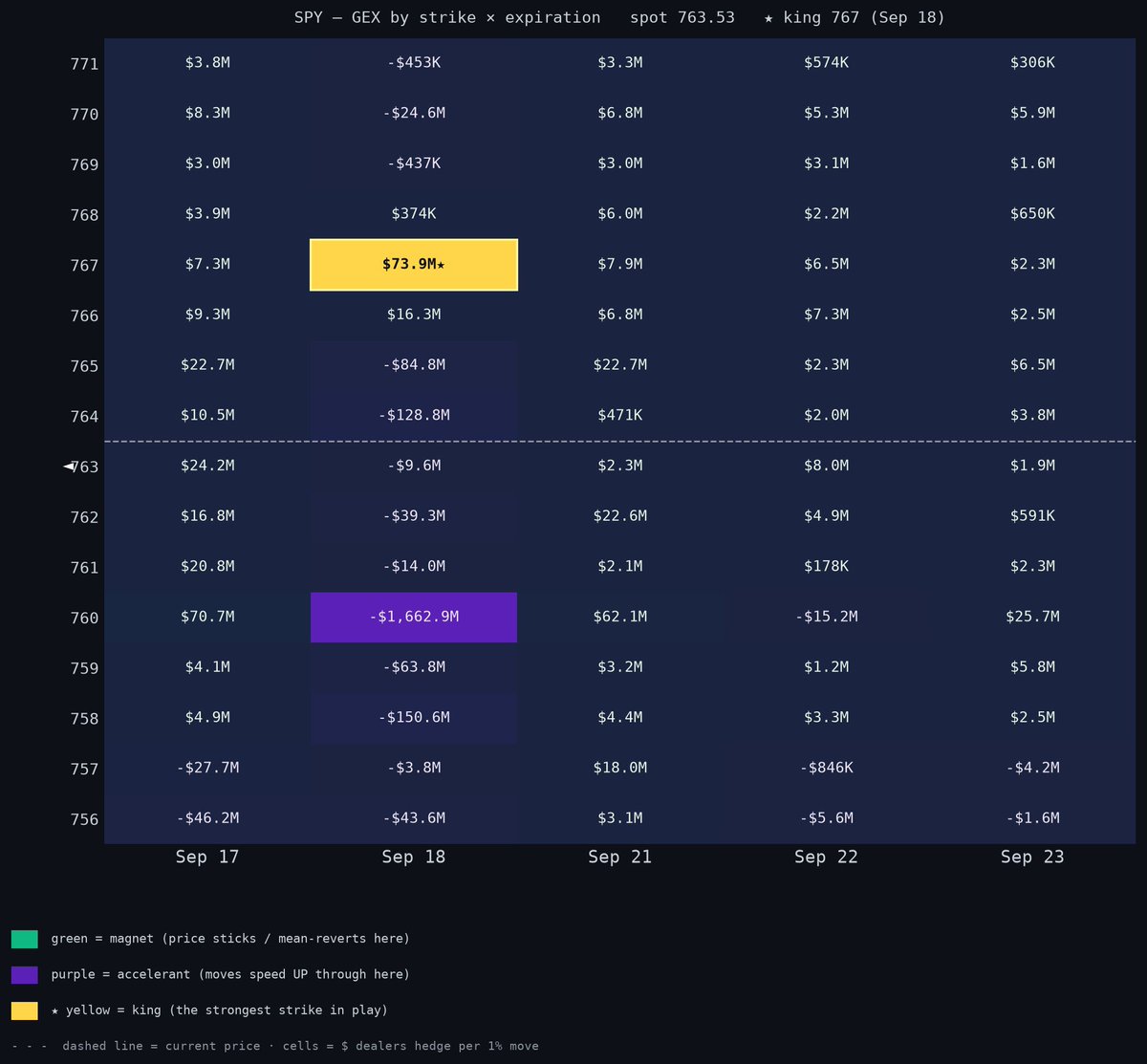Click the green = magnet legend text

230,939
